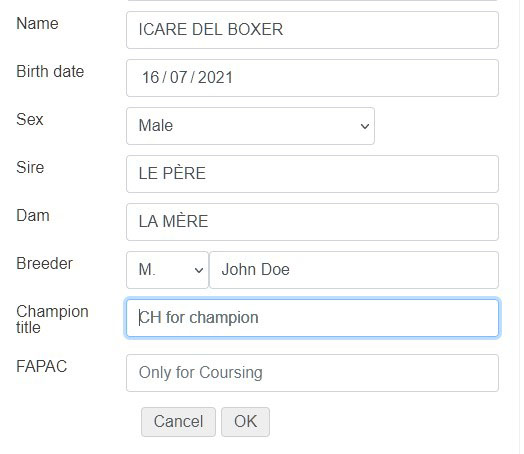Screen dimensions: 524x454
Task: Open the Sex dropdown showing Male
Action: [250, 126]
